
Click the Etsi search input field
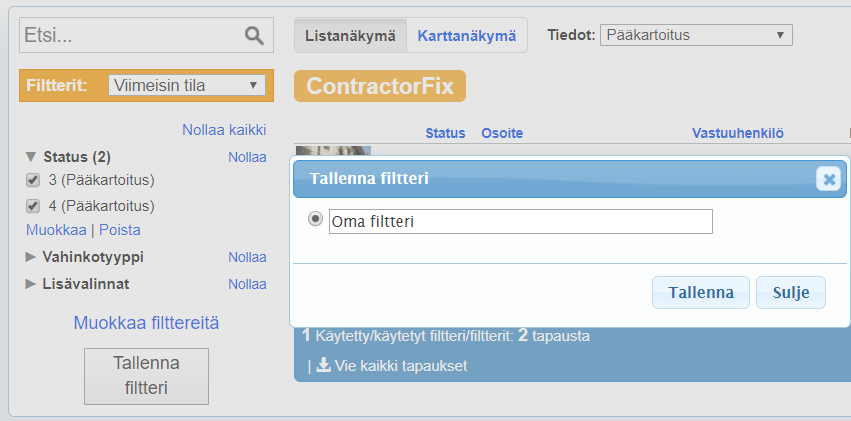coord(130,36)
